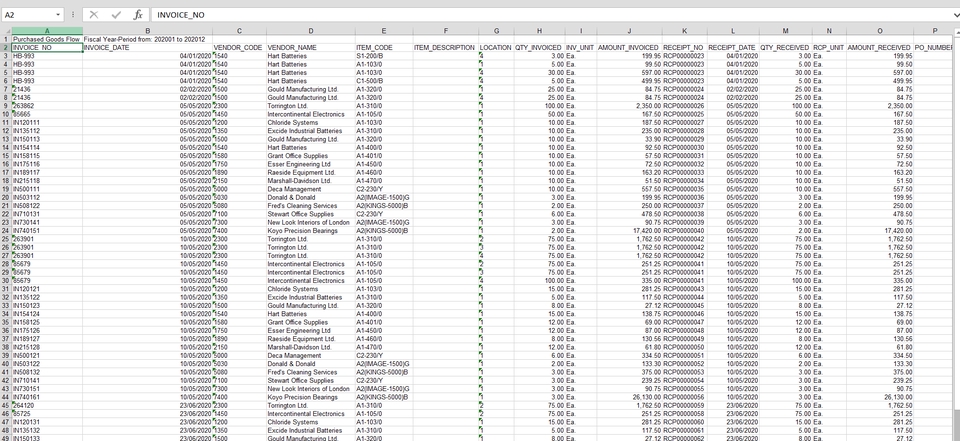Select 17,420.00 in AMOUNT_INVOICED column
This screenshot has height=441, width=960.
(x=629, y=230)
